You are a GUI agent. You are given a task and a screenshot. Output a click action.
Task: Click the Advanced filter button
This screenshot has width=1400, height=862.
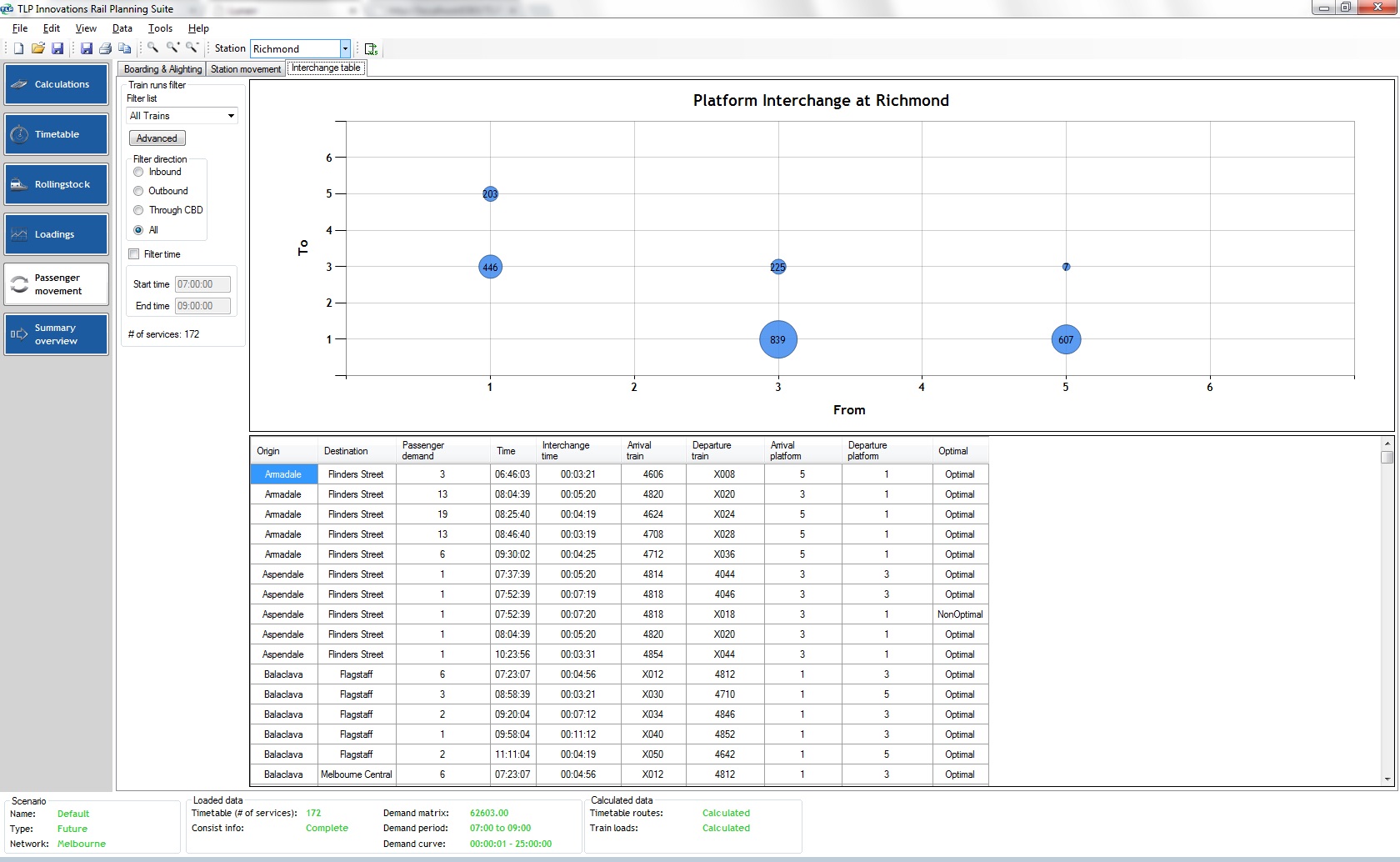pos(157,138)
